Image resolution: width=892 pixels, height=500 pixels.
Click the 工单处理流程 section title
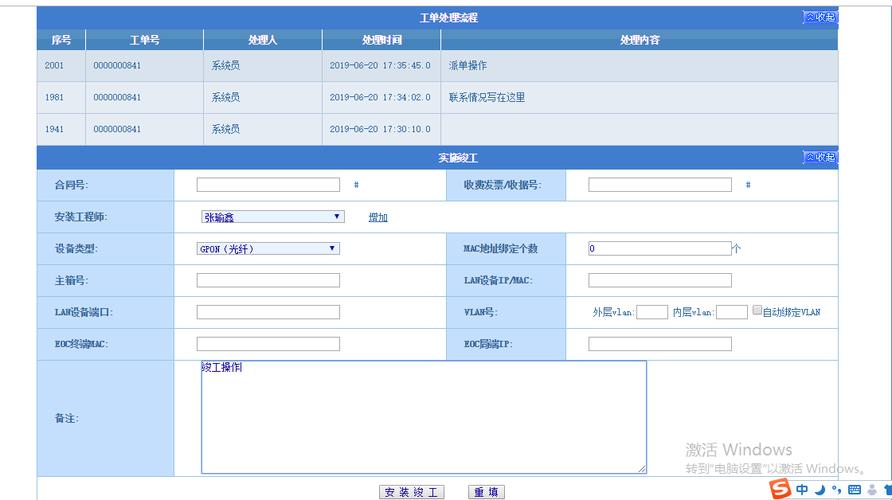coord(448,18)
